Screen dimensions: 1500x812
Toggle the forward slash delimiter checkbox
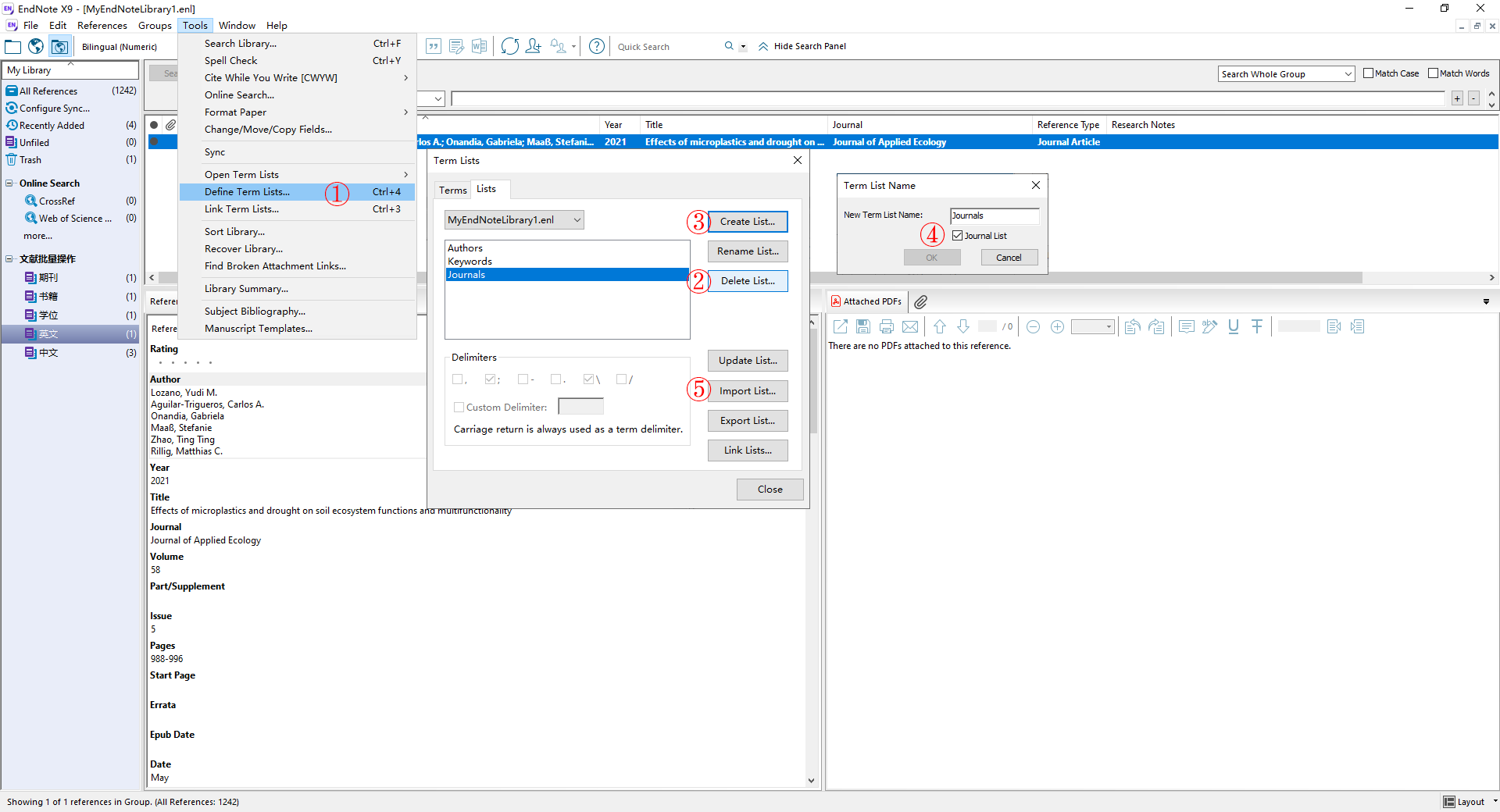621,379
